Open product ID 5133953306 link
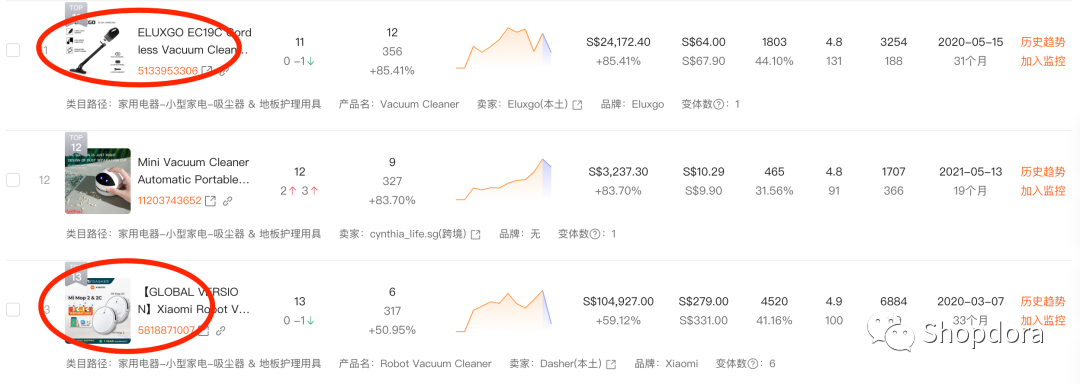The width and height of the screenshot is (1080, 384). pos(168,70)
